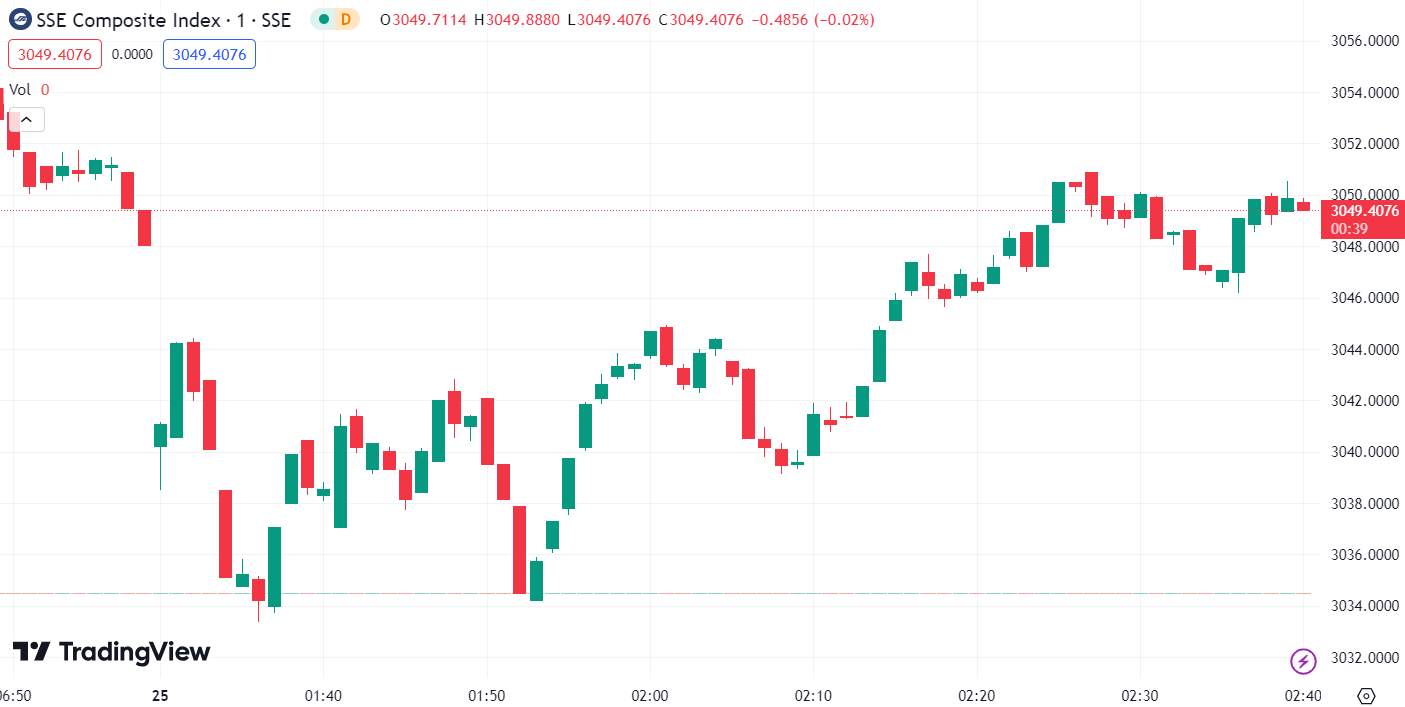Click the 0.0000 spread value between price buttons
This screenshot has height=707, width=1405.
coord(133,54)
